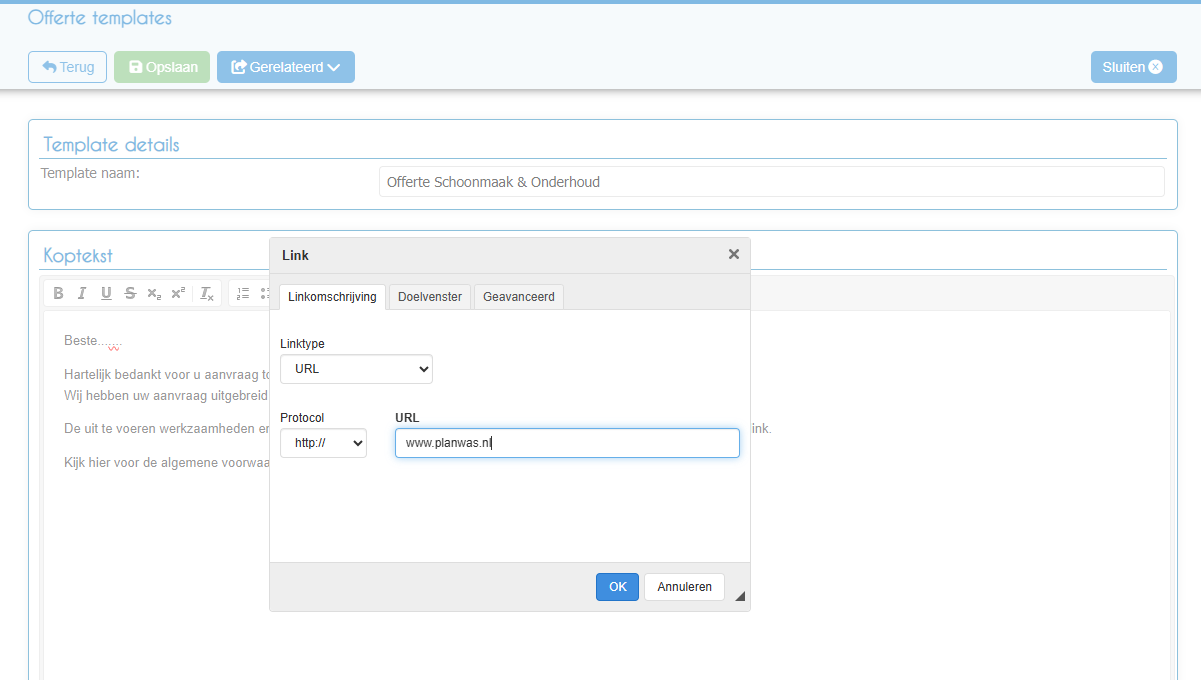Image resolution: width=1201 pixels, height=680 pixels.
Task: Confirm the link with OK
Action: click(x=617, y=587)
